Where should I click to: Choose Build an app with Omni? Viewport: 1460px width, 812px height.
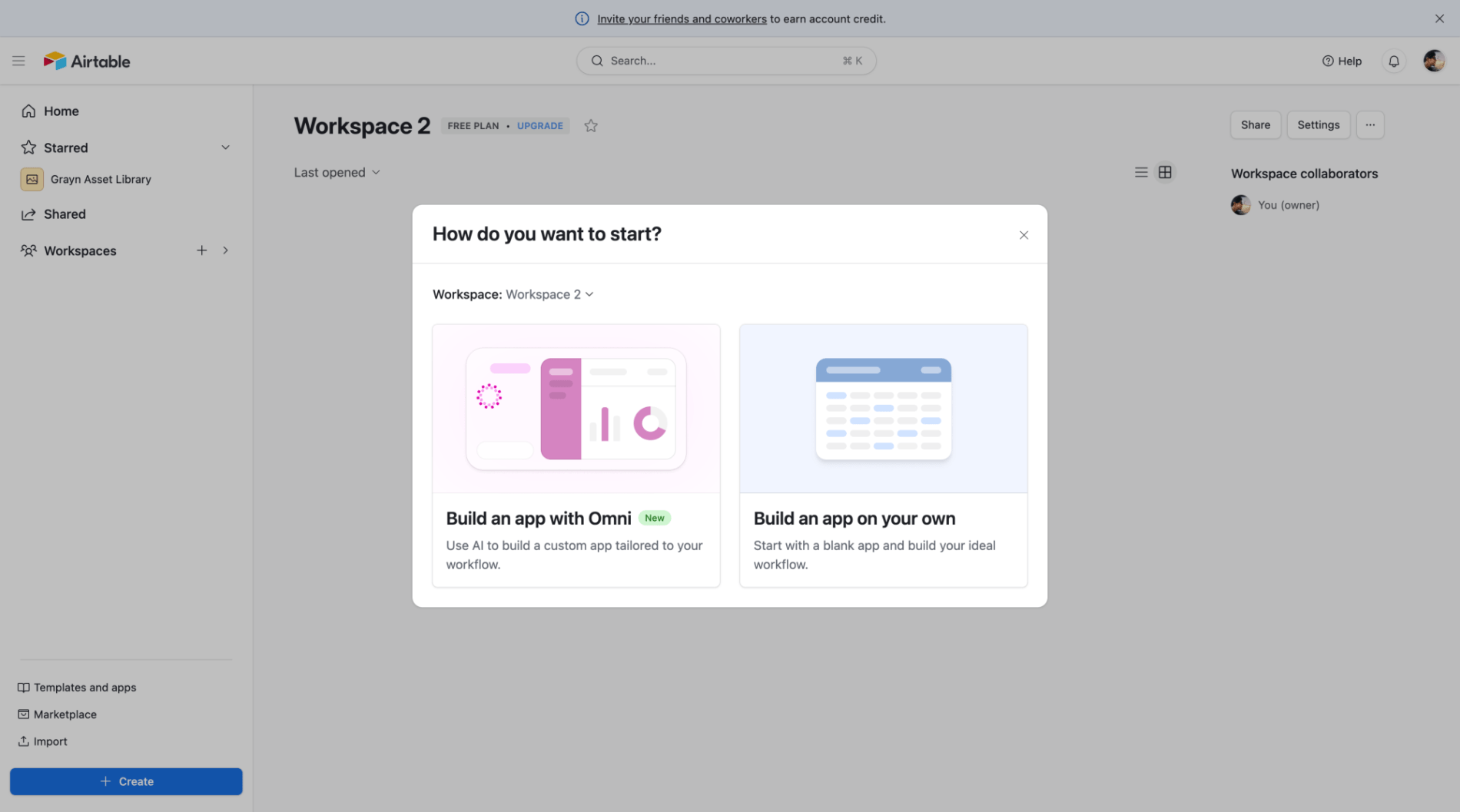click(576, 456)
